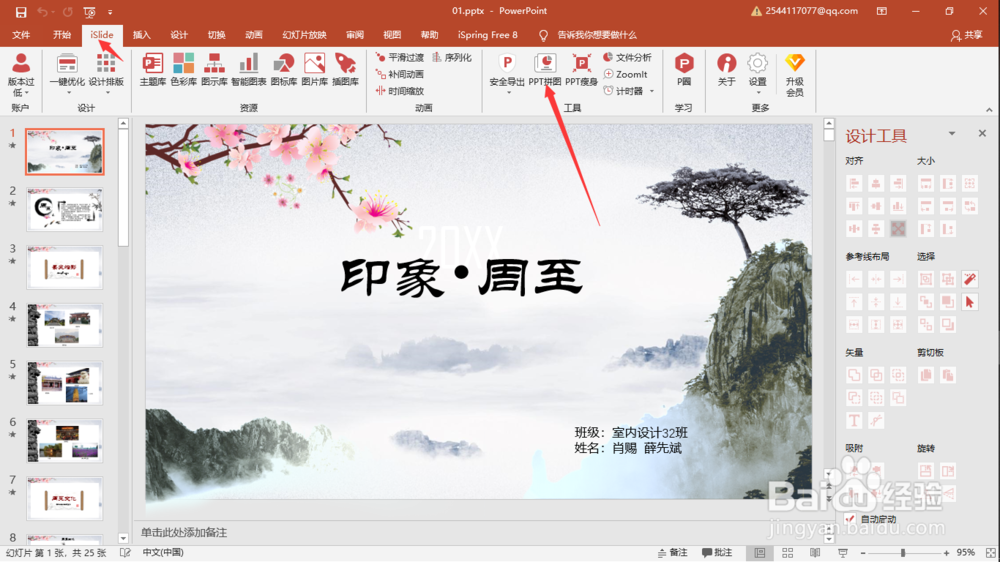The width and height of the screenshot is (1000, 562).
Task: Open the quick access toolbar customize arrow
Action: click(110, 11)
